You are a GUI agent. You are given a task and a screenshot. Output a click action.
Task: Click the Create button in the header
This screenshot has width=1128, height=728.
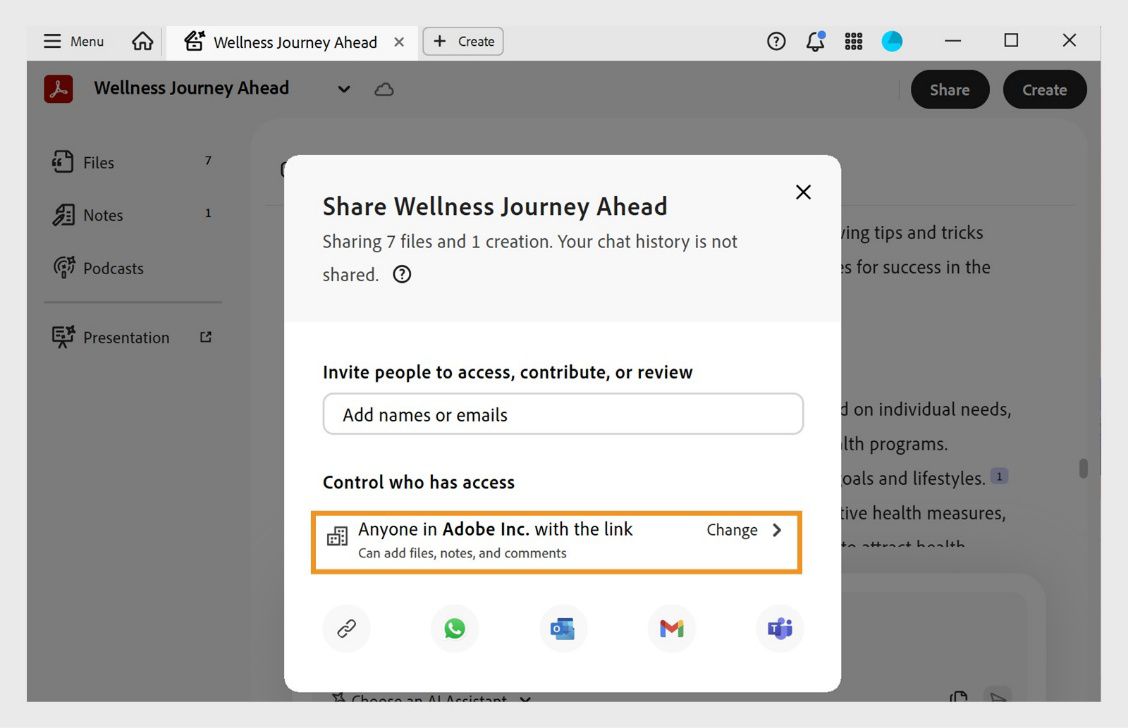(1044, 89)
